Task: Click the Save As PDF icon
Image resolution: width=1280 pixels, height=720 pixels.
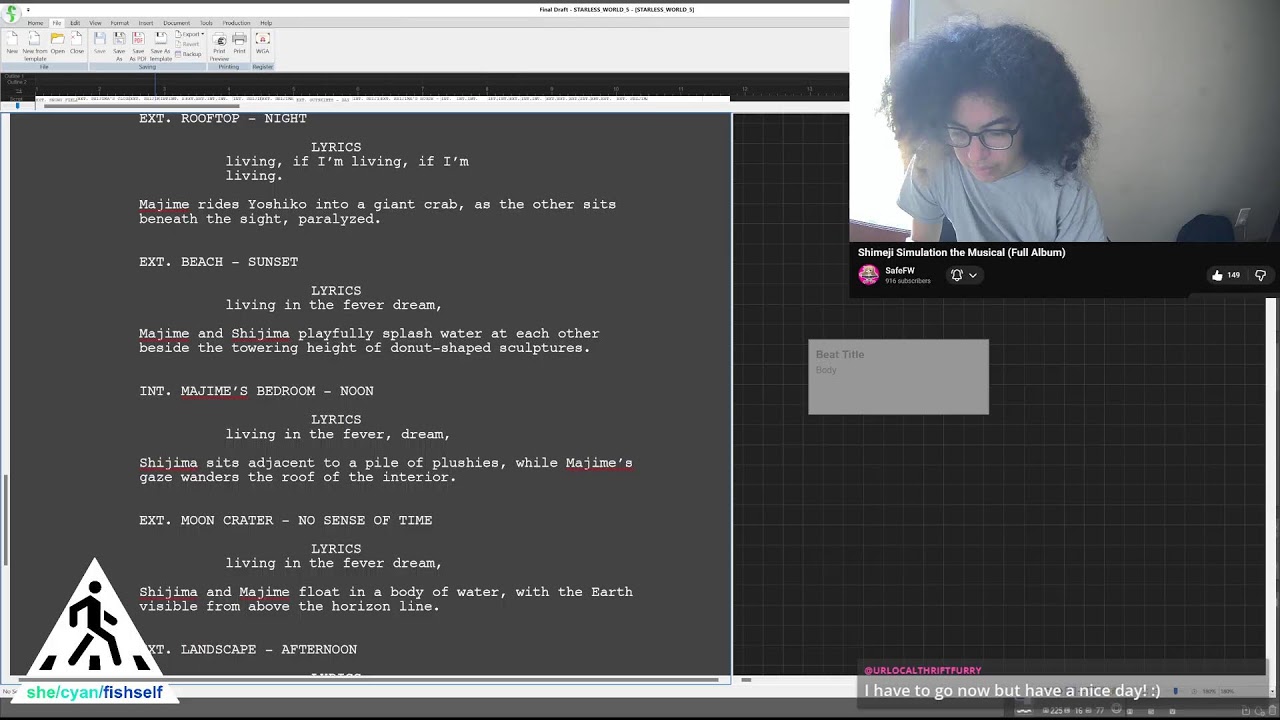Action: pyautogui.click(x=138, y=45)
